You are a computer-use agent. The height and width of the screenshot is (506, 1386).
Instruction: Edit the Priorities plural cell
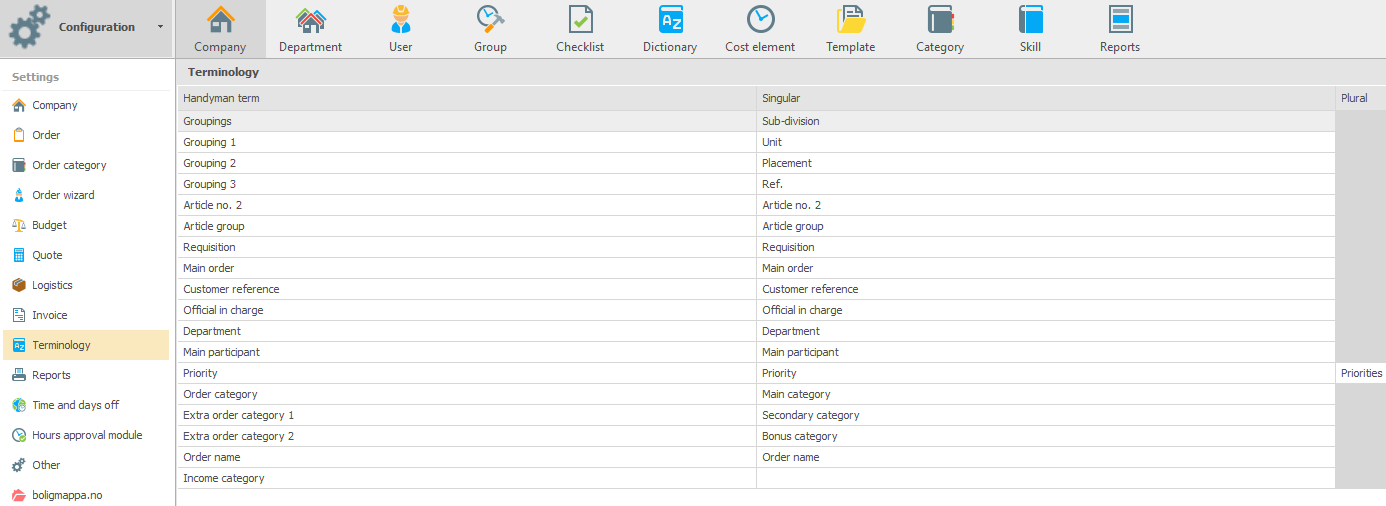[1361, 373]
